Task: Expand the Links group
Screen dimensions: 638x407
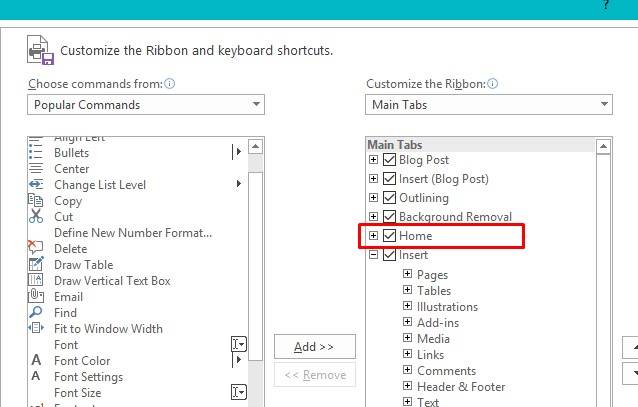Action: click(x=407, y=354)
